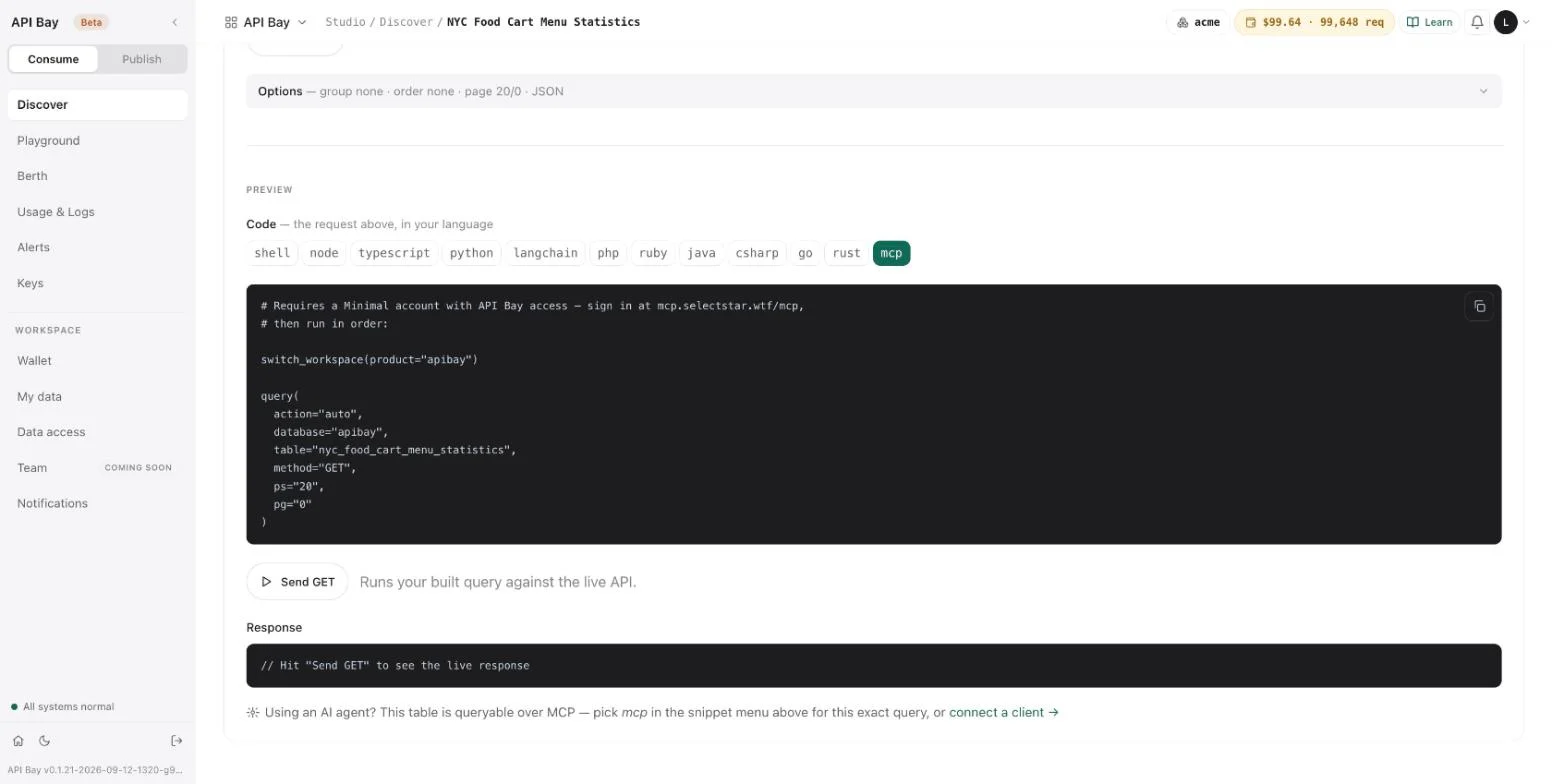The width and height of the screenshot is (1552, 784).
Task: Open Wallet in workspace section
Action: (x=97, y=361)
